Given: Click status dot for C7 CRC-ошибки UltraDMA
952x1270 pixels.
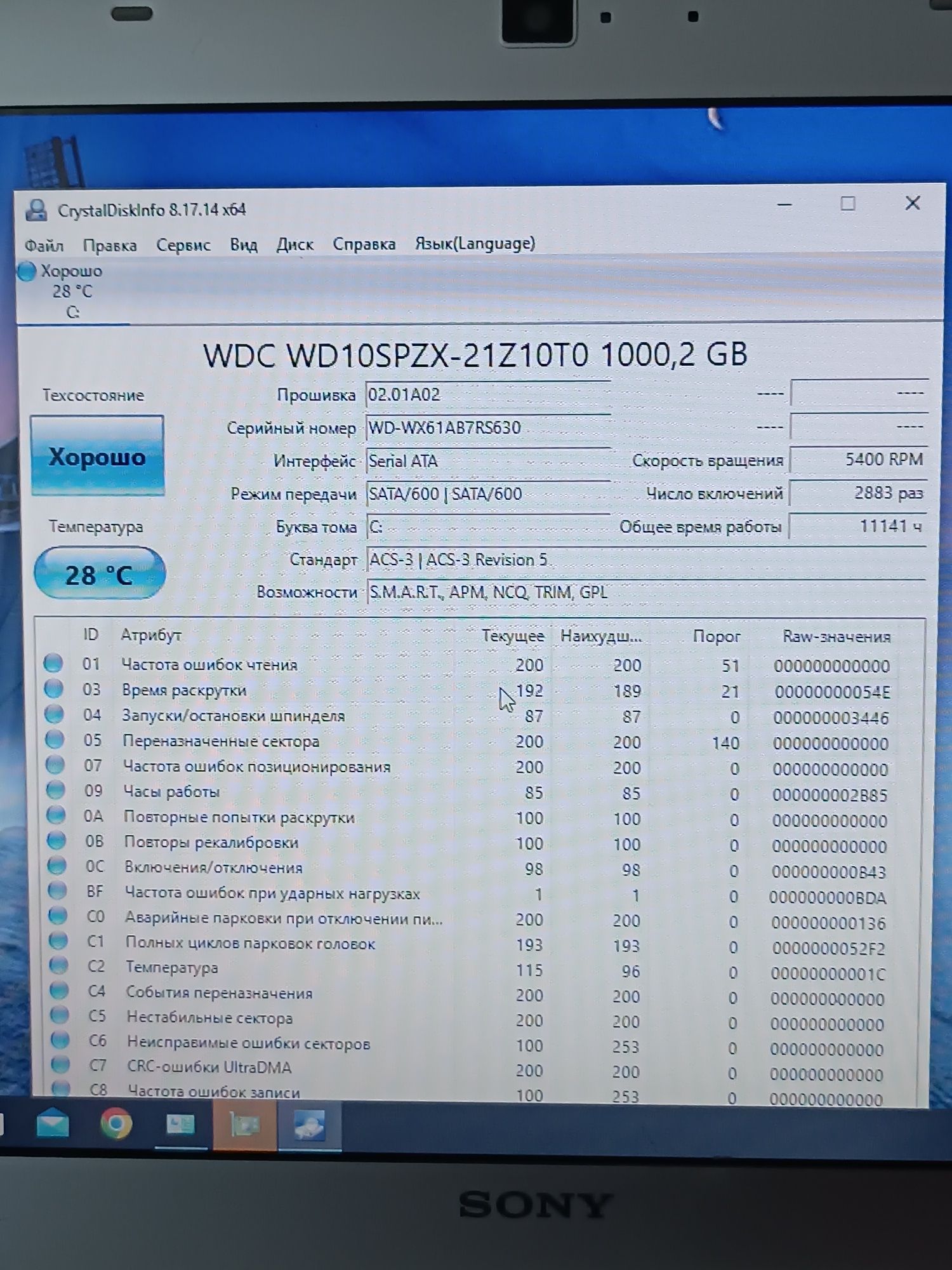Looking at the screenshot, I should [61, 1065].
